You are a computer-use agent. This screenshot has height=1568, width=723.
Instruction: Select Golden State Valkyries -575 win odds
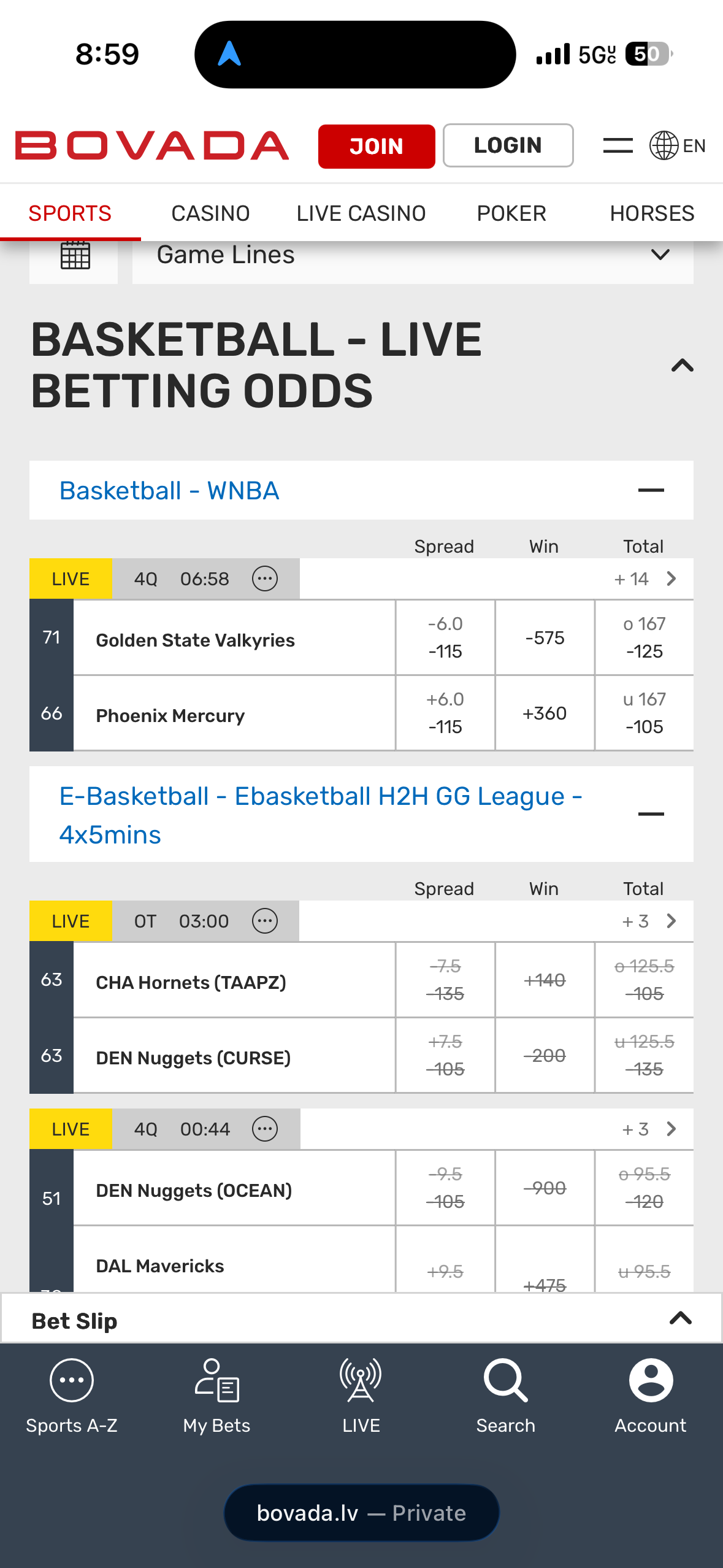point(545,638)
